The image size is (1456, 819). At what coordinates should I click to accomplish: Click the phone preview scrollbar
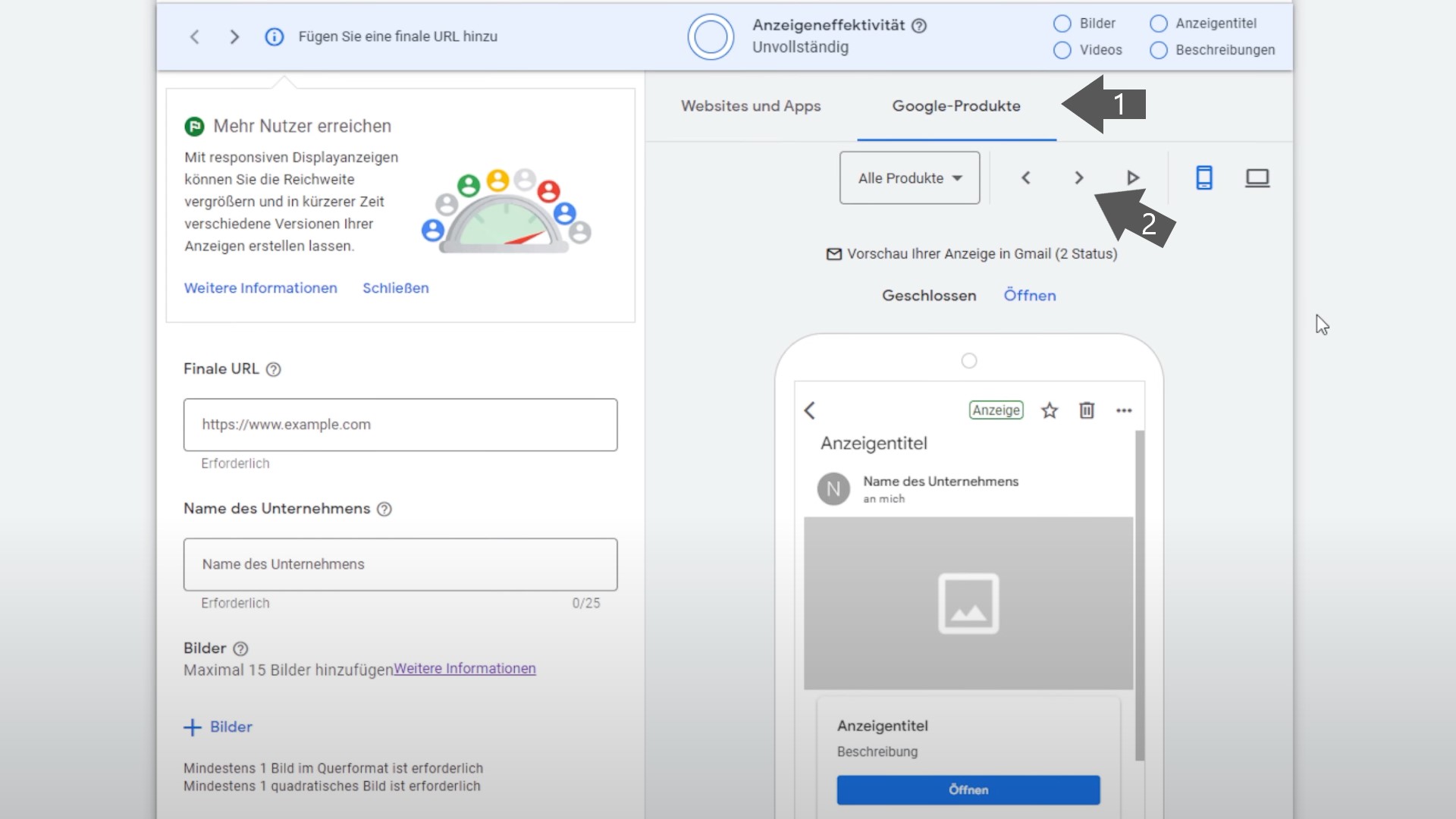(1139, 595)
